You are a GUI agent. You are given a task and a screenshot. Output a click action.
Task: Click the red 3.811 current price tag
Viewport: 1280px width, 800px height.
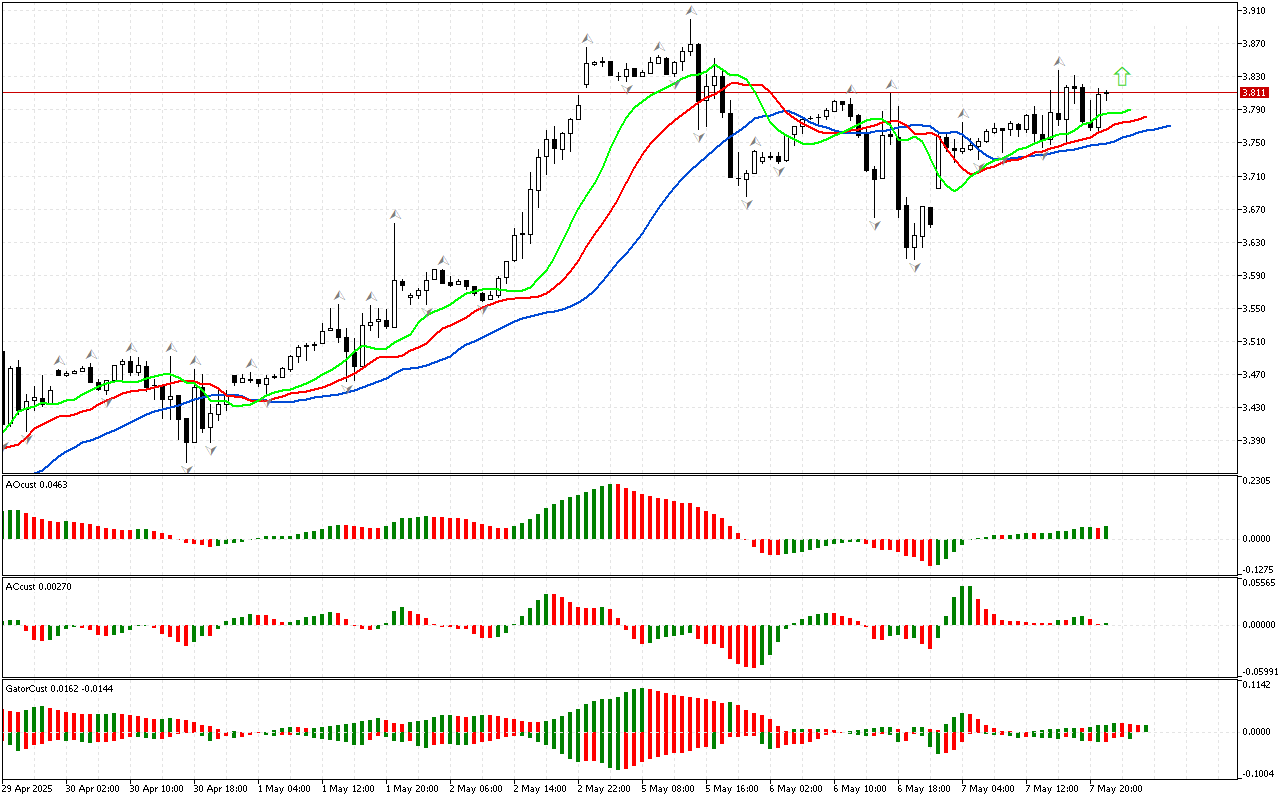[x=1254, y=92]
